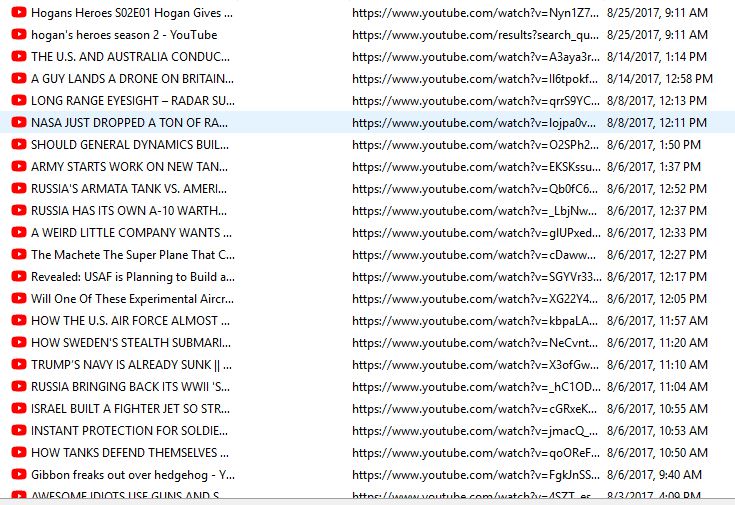The height and width of the screenshot is (505, 735).
Task: Select entry 'RUSSIA BRINGING BACK ITS WWII'
Action: (130, 387)
